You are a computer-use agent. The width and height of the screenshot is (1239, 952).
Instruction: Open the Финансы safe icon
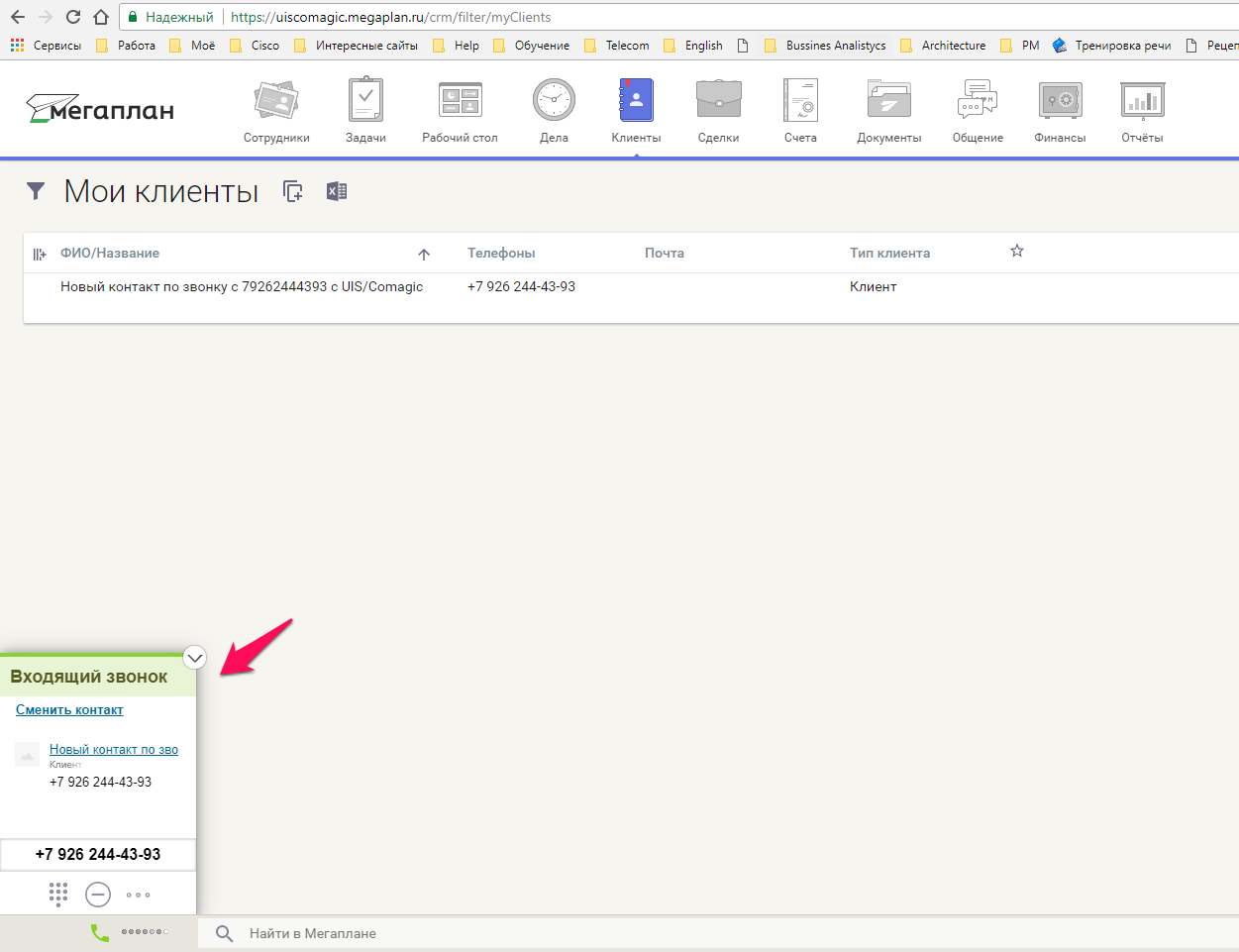coord(1060,102)
